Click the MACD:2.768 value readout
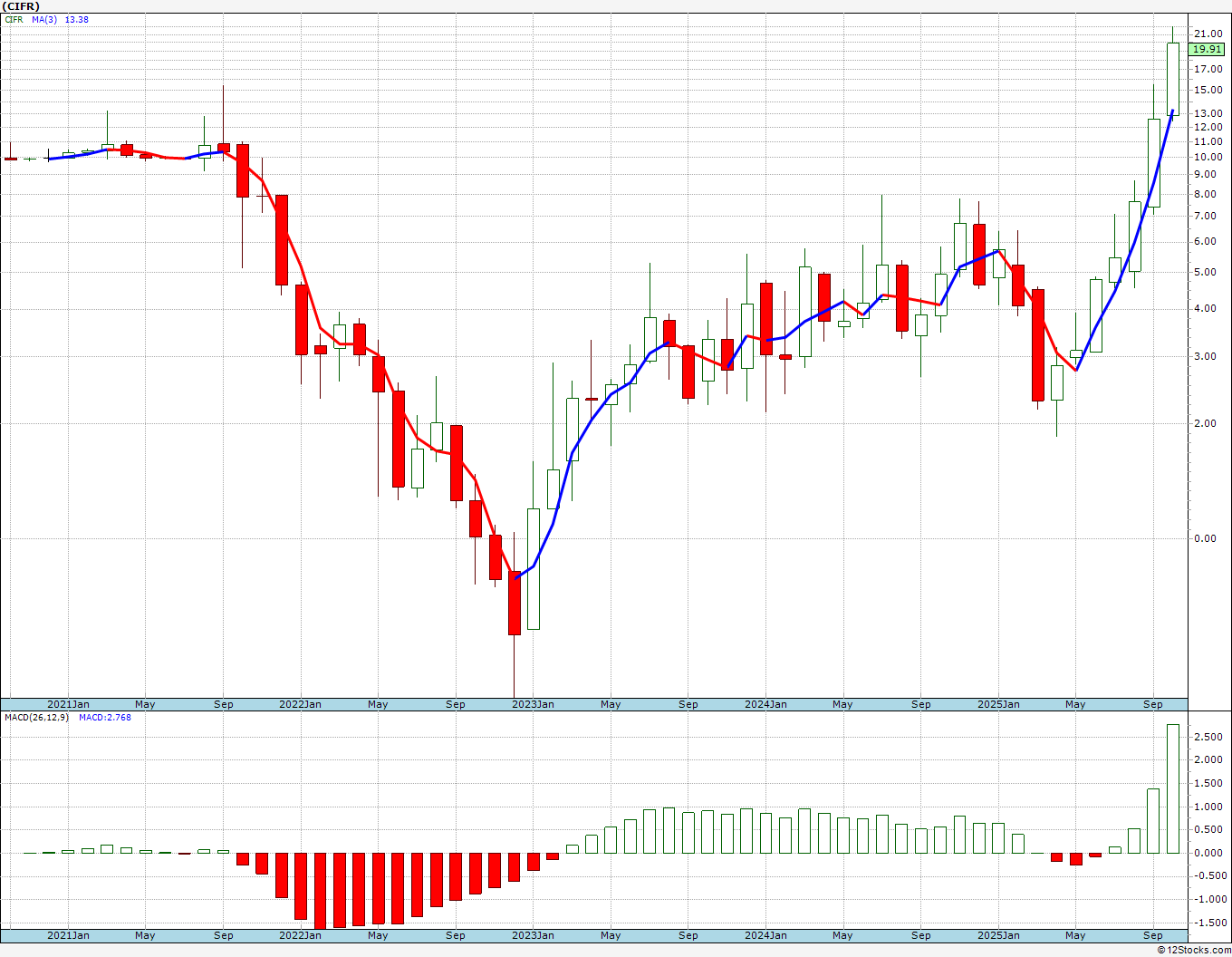Image resolution: width=1232 pixels, height=957 pixels. point(105,718)
